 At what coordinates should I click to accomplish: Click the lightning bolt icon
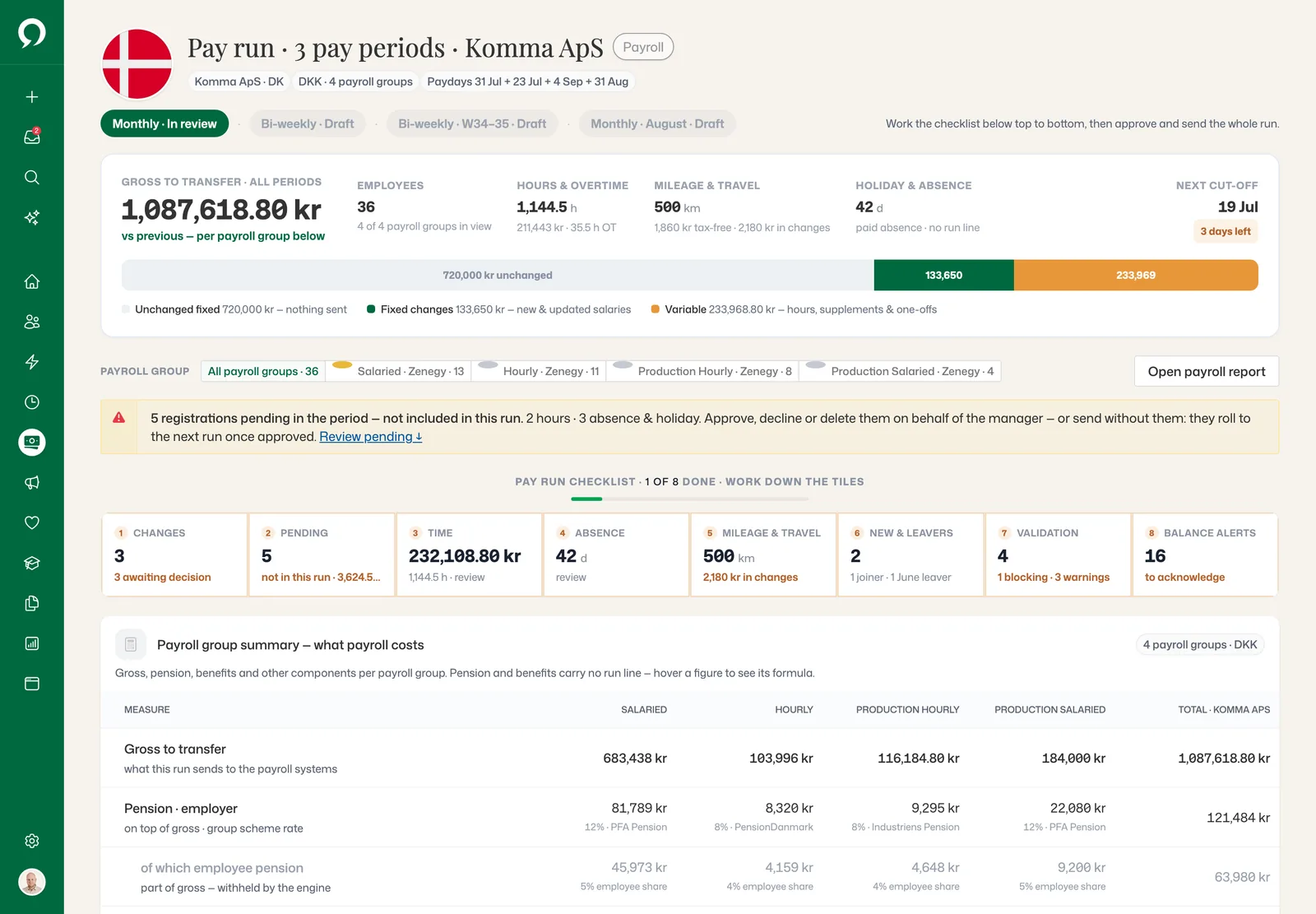tap(32, 362)
